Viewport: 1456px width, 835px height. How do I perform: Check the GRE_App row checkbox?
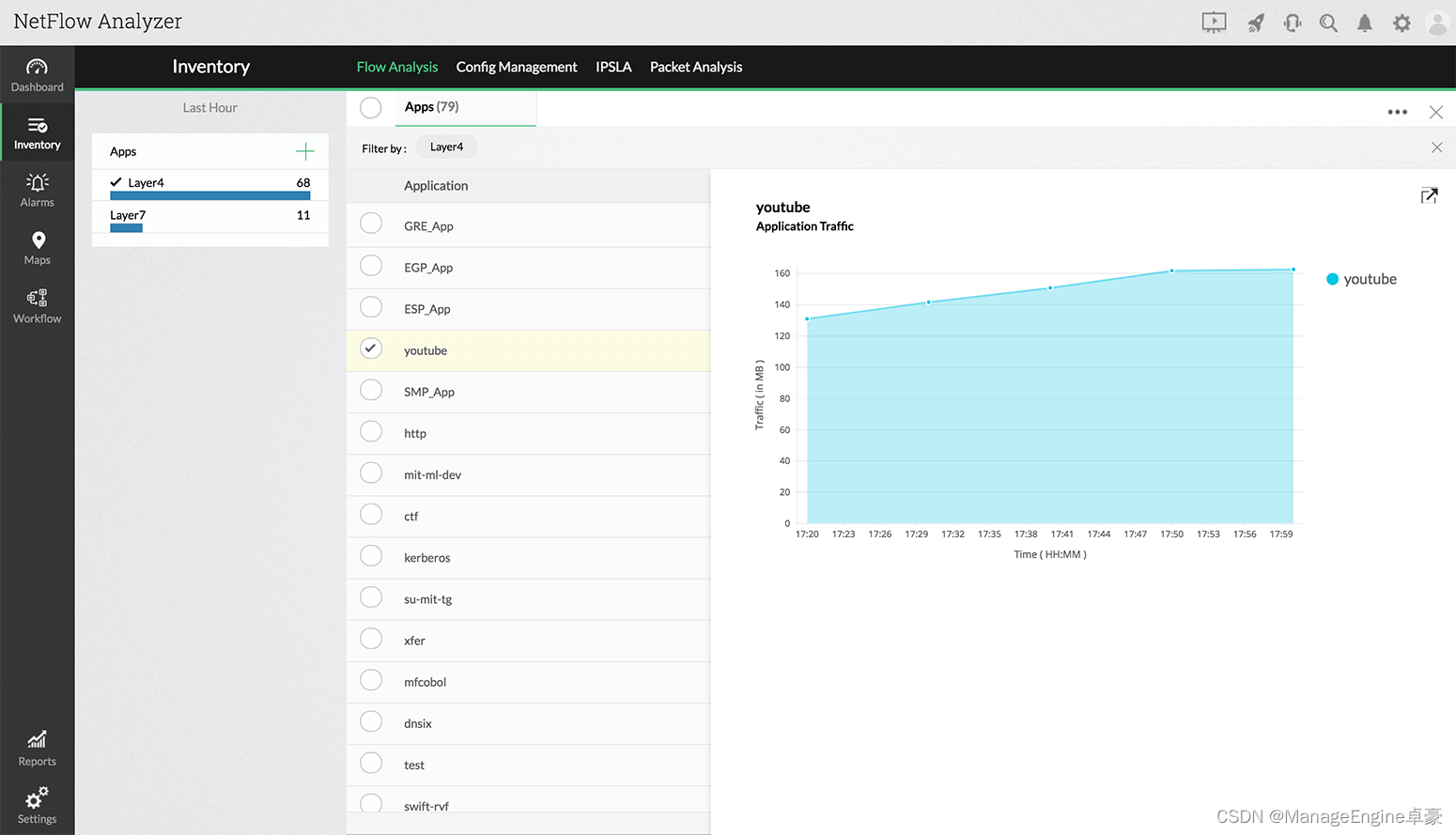(x=371, y=224)
